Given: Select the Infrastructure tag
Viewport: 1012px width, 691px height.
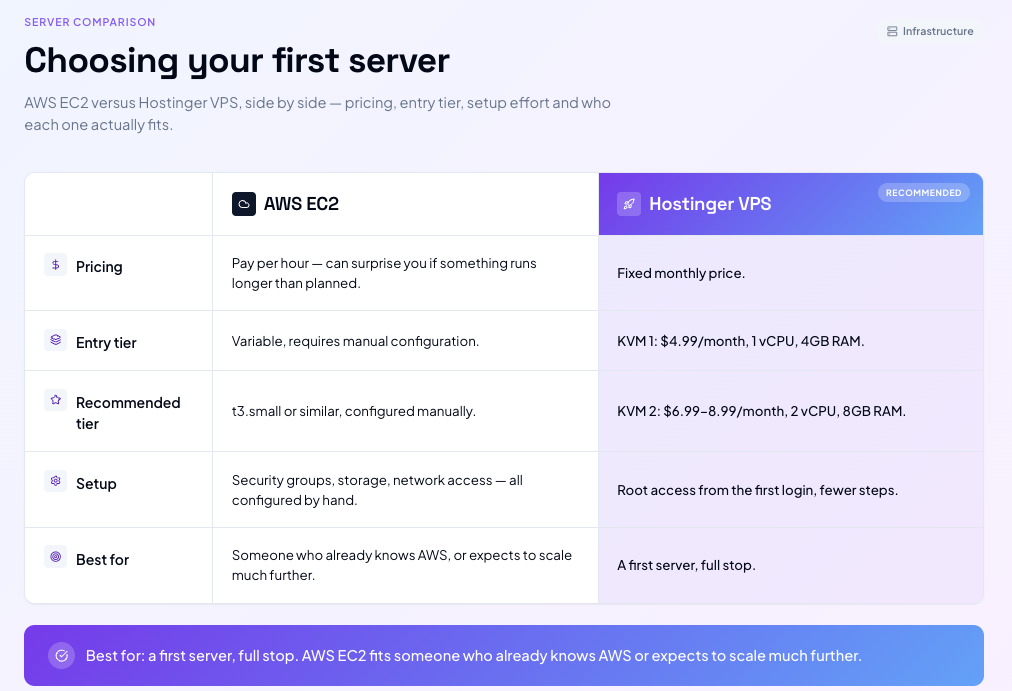Looking at the screenshot, I should tap(930, 32).
